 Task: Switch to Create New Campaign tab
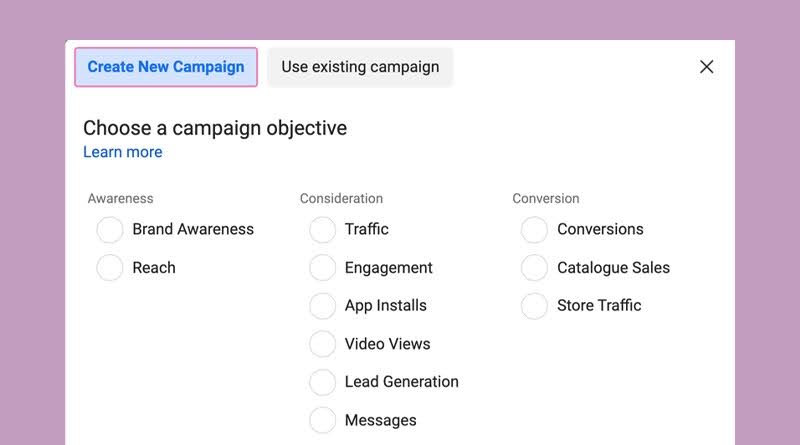[x=166, y=67]
